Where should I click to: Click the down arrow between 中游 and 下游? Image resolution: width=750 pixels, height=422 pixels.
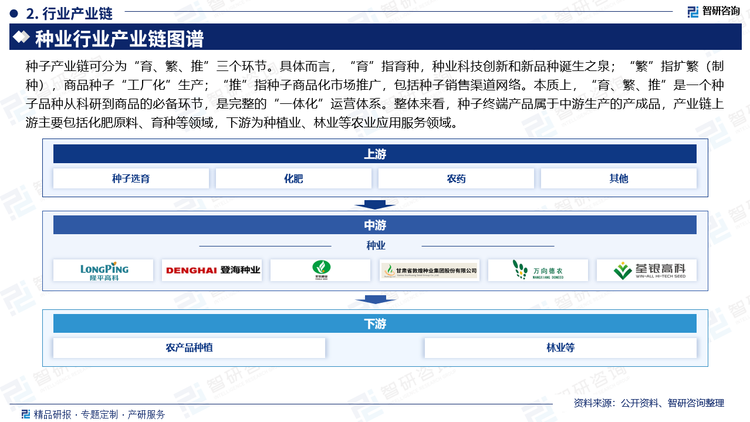pyautogui.click(x=375, y=300)
